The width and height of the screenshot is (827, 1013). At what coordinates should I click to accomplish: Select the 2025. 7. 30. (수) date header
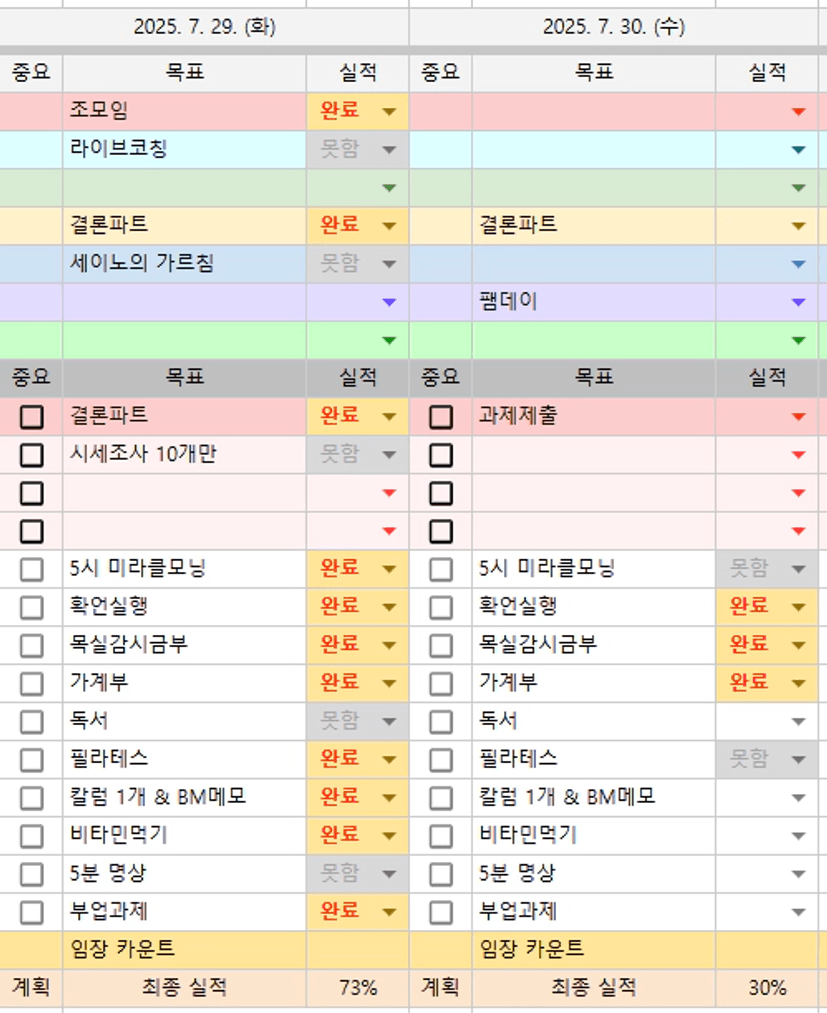(x=613, y=27)
